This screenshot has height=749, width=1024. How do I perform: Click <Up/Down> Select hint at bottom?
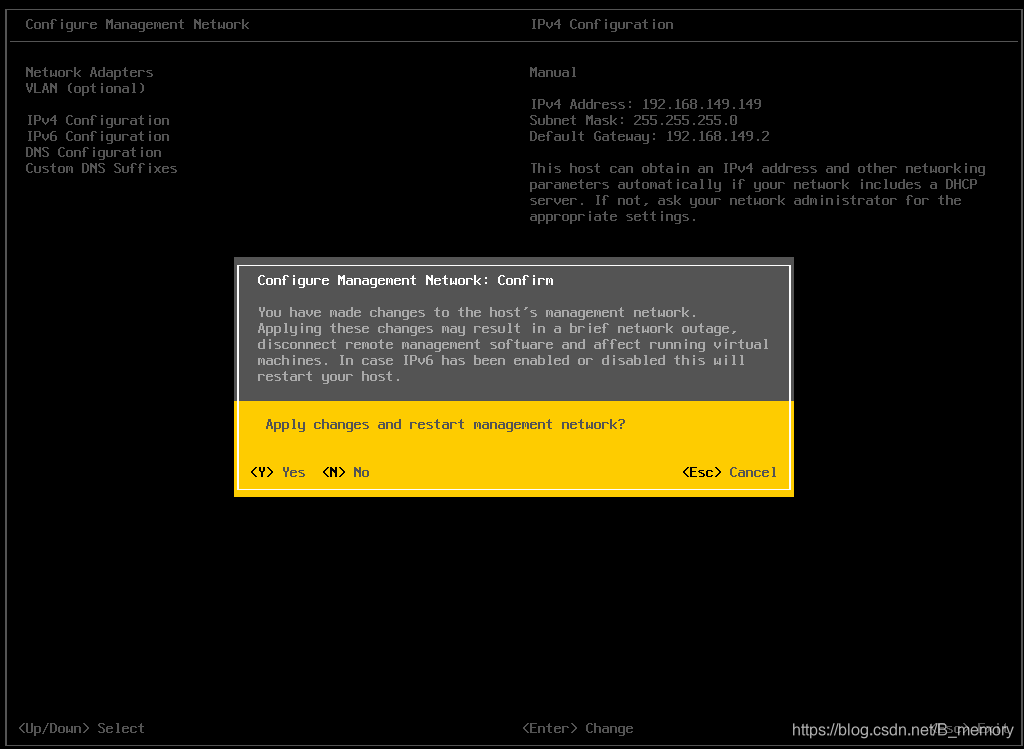(82, 728)
